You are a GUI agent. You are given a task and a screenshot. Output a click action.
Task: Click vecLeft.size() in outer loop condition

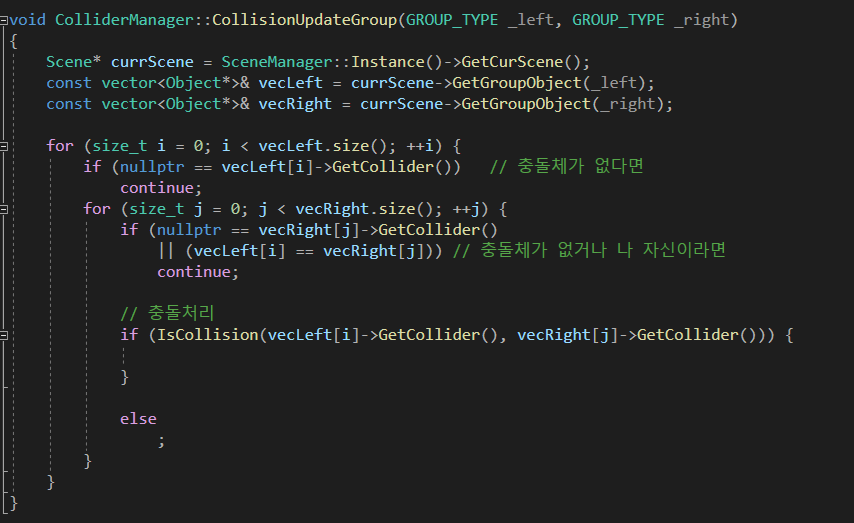tap(322, 146)
